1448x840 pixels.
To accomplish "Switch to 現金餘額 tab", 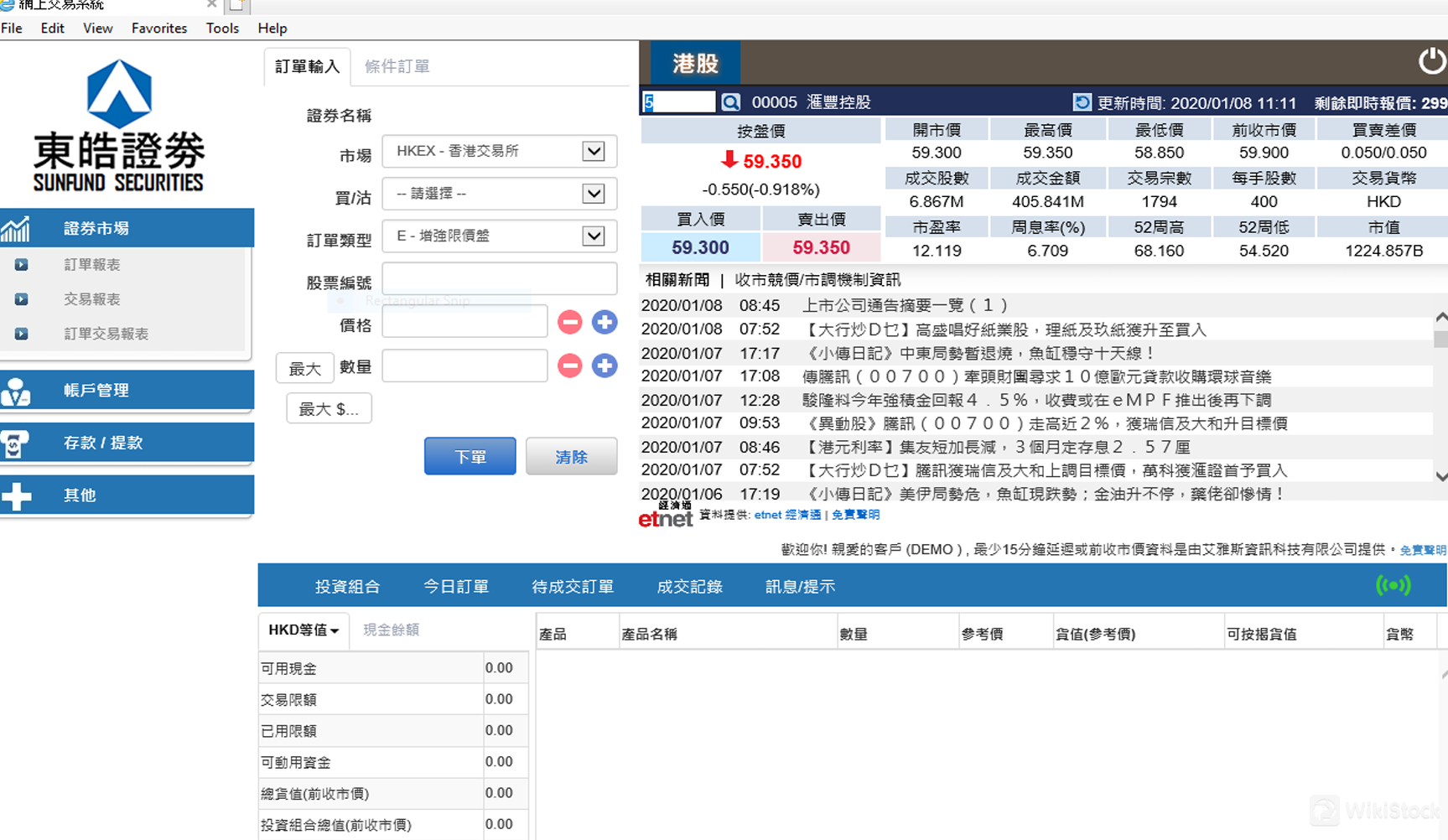I will click(x=391, y=630).
